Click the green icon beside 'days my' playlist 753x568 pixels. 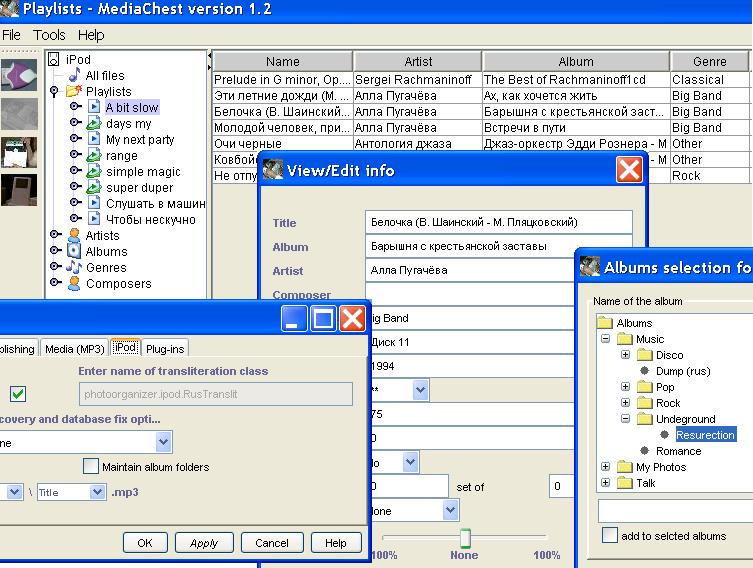94,124
